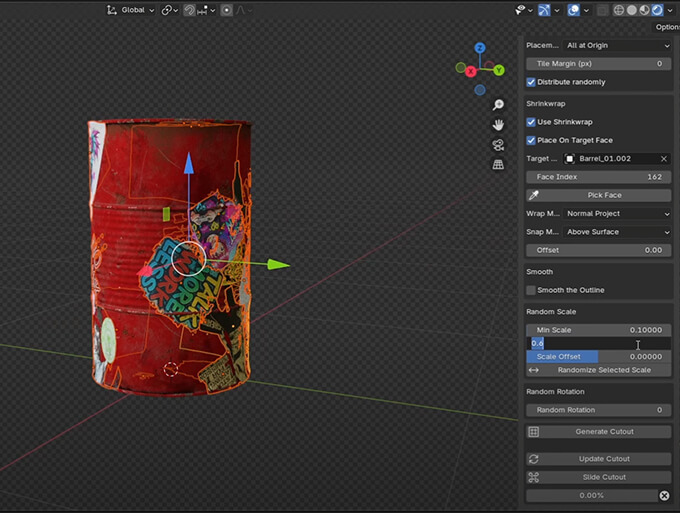Open the pivot point selector

tap(170, 10)
